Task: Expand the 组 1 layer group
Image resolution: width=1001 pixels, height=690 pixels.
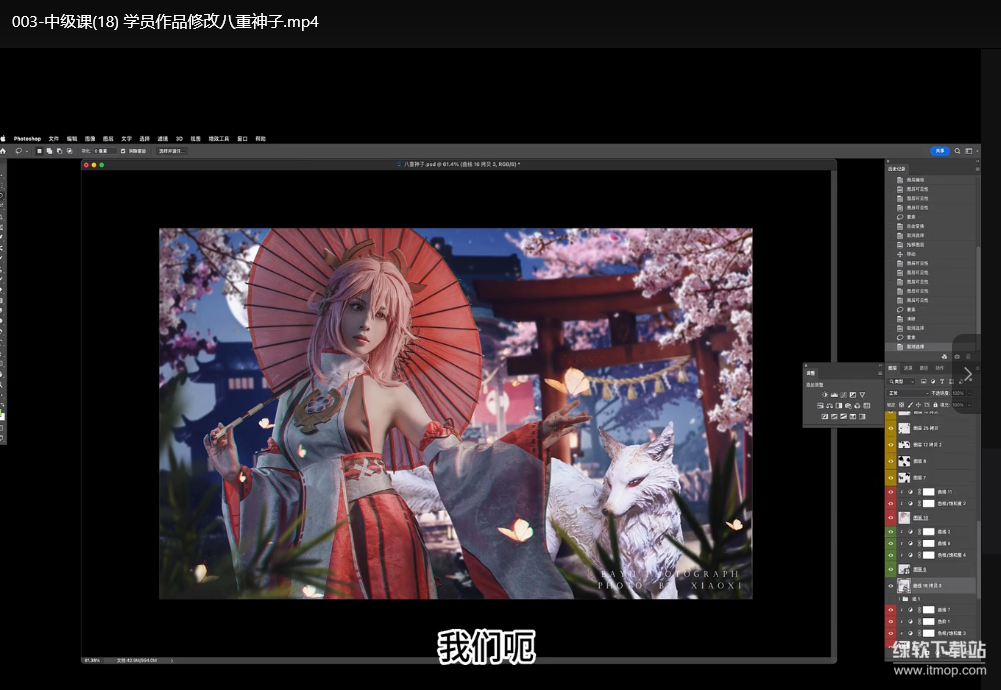Action: coord(899,599)
